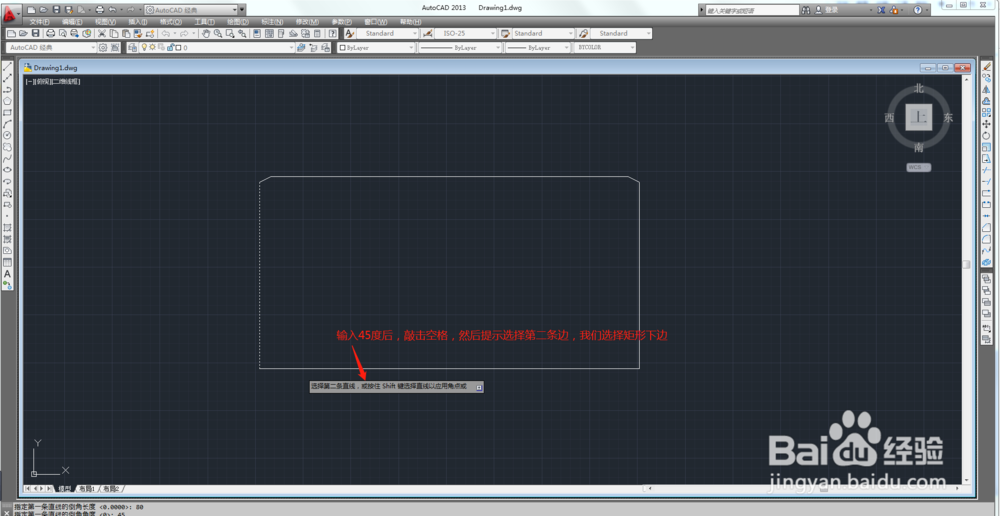1000x516 pixels.
Task: Select the Ellipse draw tool
Action: [x=8, y=170]
